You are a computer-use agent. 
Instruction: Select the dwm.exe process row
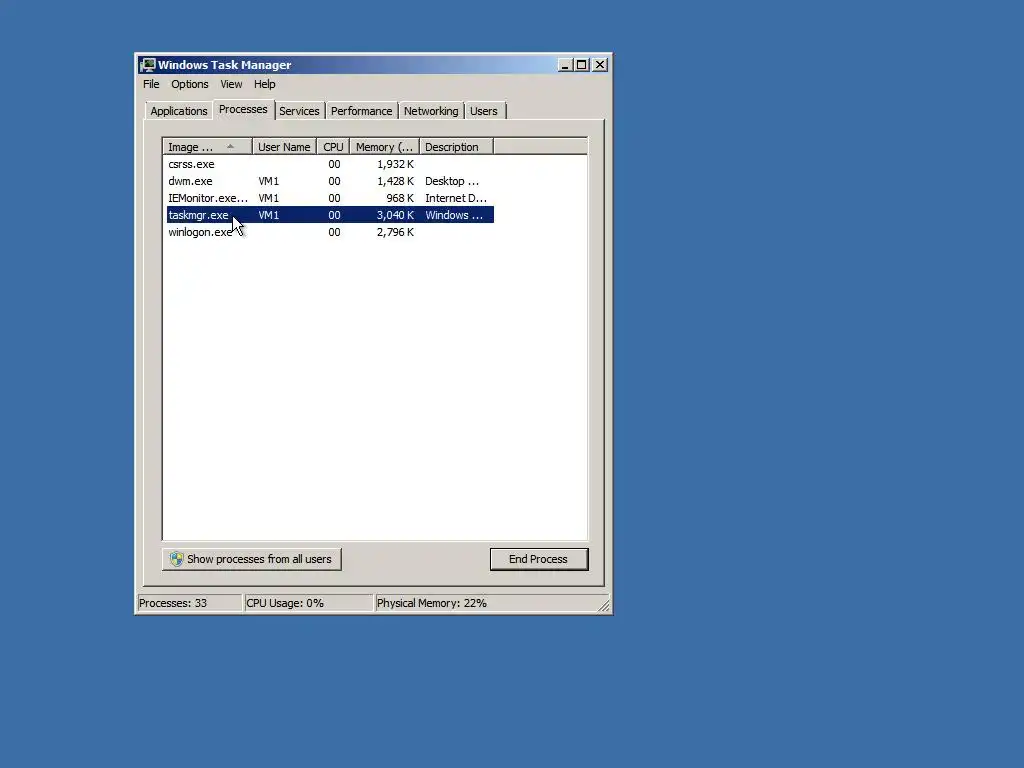[x=330, y=181]
